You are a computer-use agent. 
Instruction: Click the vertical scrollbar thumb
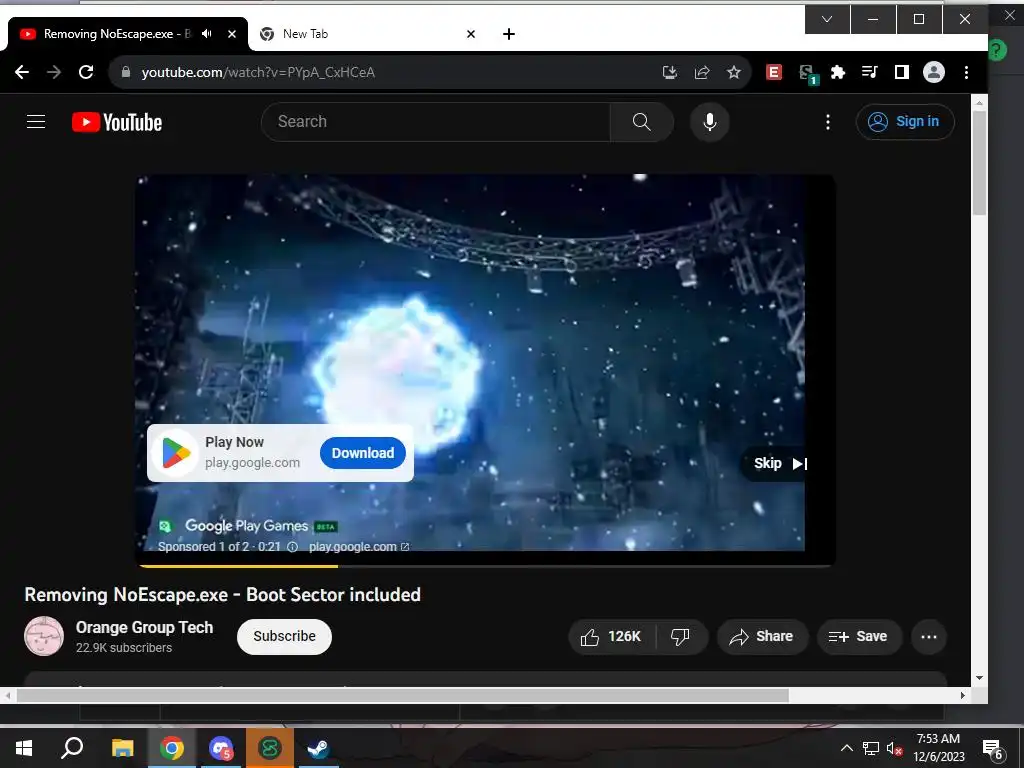pos(979,161)
